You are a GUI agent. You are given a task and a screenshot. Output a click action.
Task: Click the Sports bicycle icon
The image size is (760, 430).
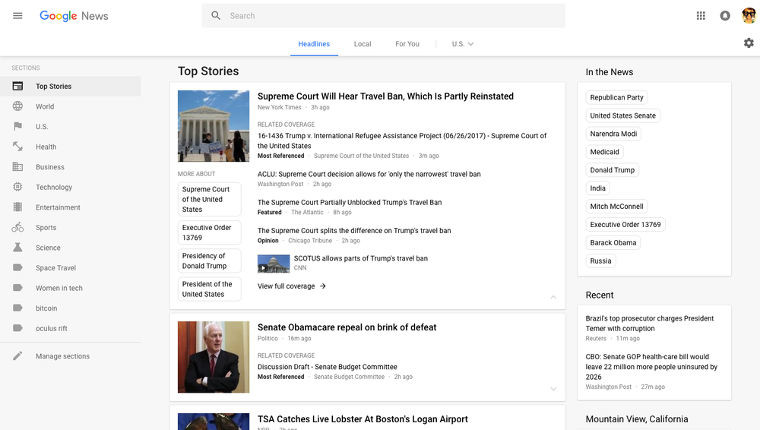click(17, 227)
